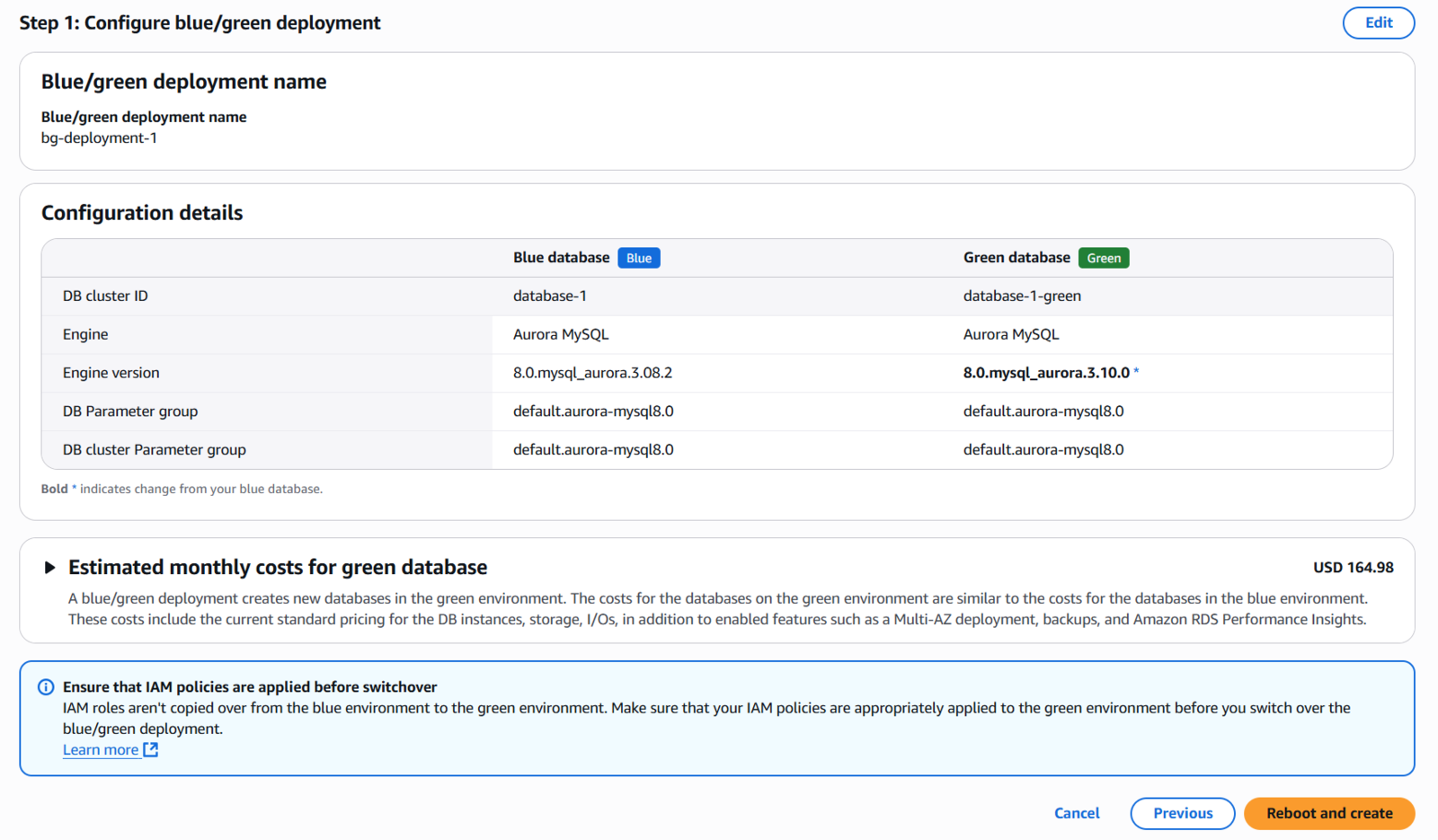The image size is (1438, 840).
Task: Click the DB cluster ID row label
Action: (x=105, y=296)
